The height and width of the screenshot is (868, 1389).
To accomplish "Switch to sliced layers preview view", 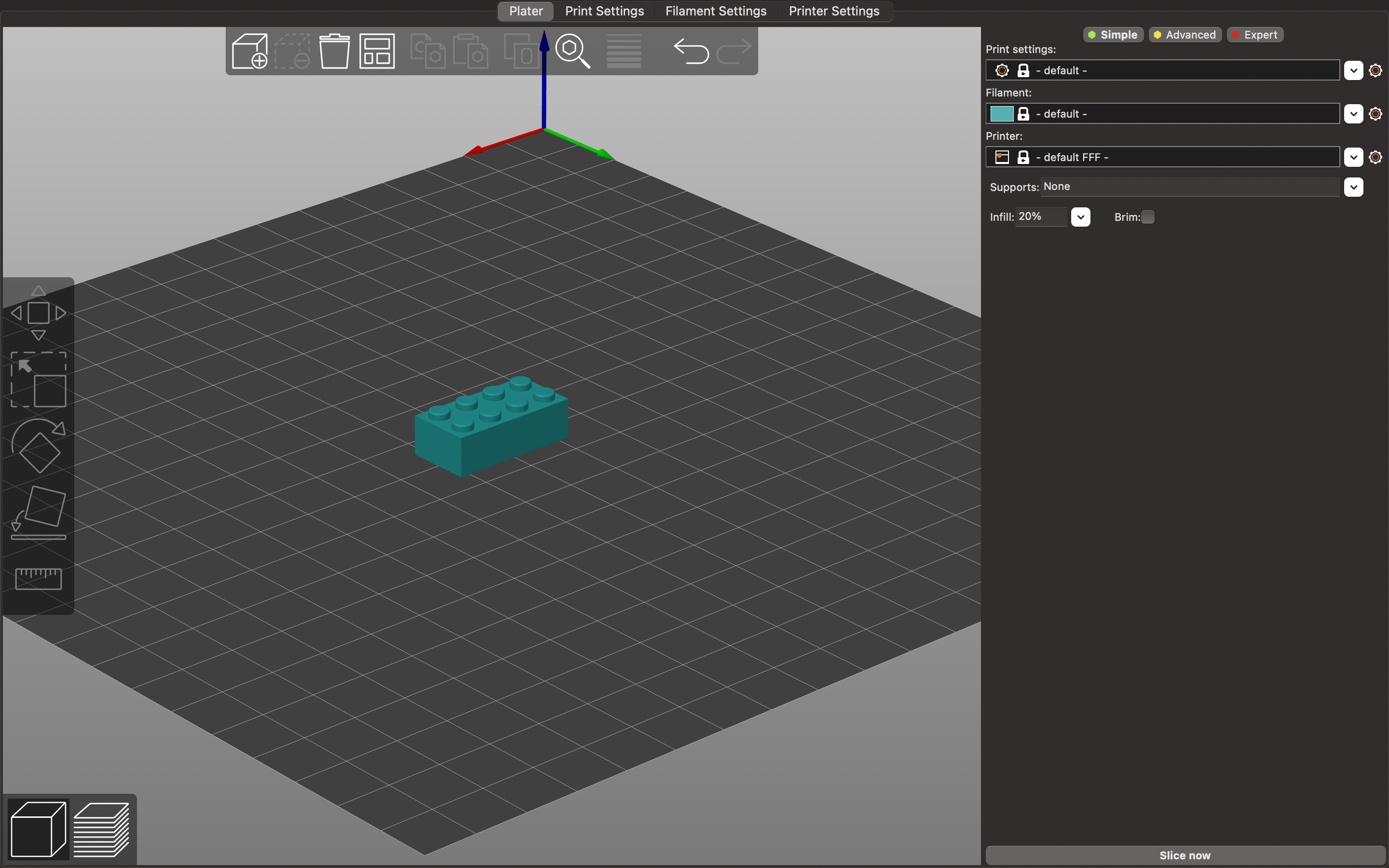I will 102,829.
